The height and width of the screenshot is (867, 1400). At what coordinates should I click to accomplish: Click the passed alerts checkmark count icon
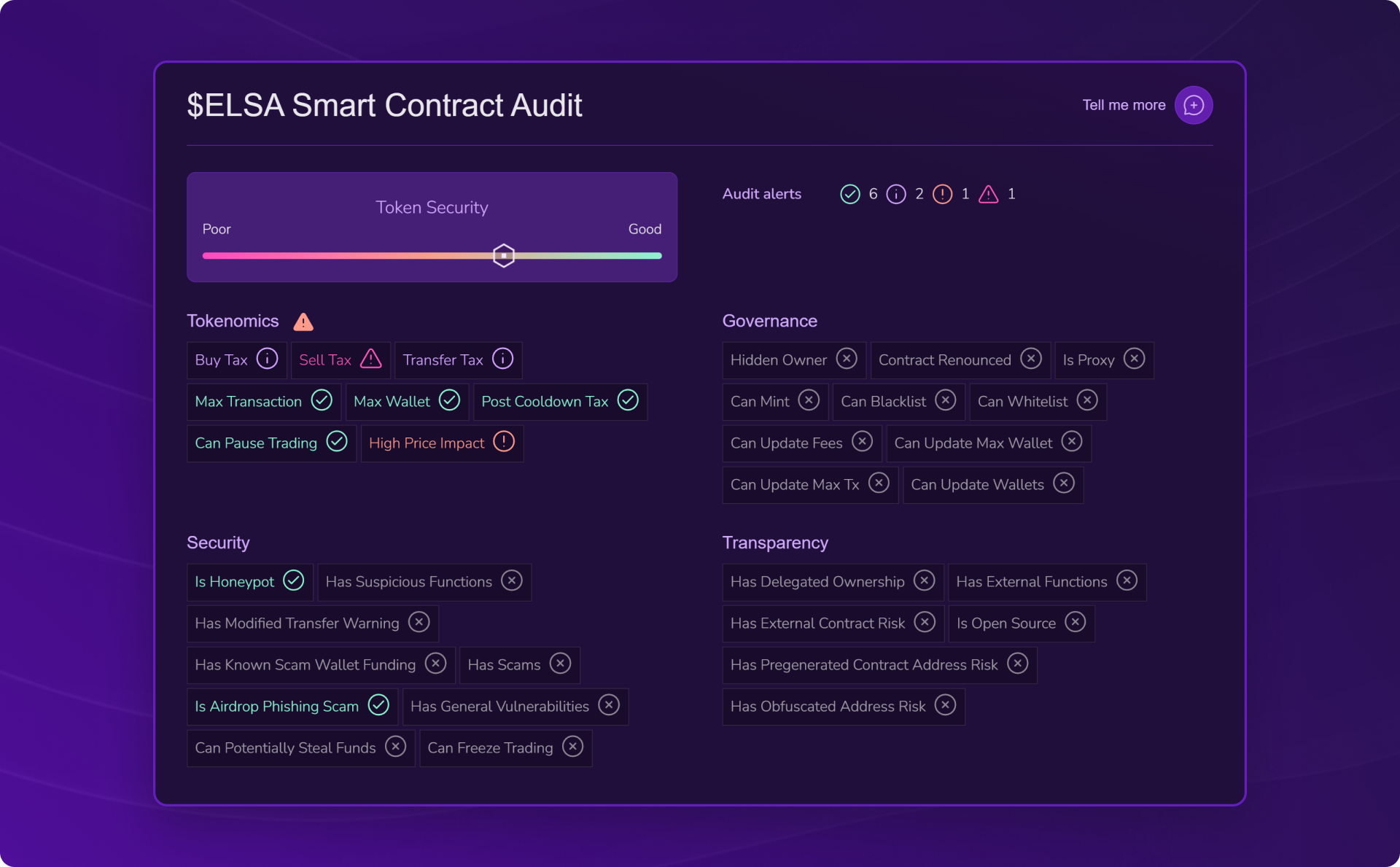(x=850, y=194)
